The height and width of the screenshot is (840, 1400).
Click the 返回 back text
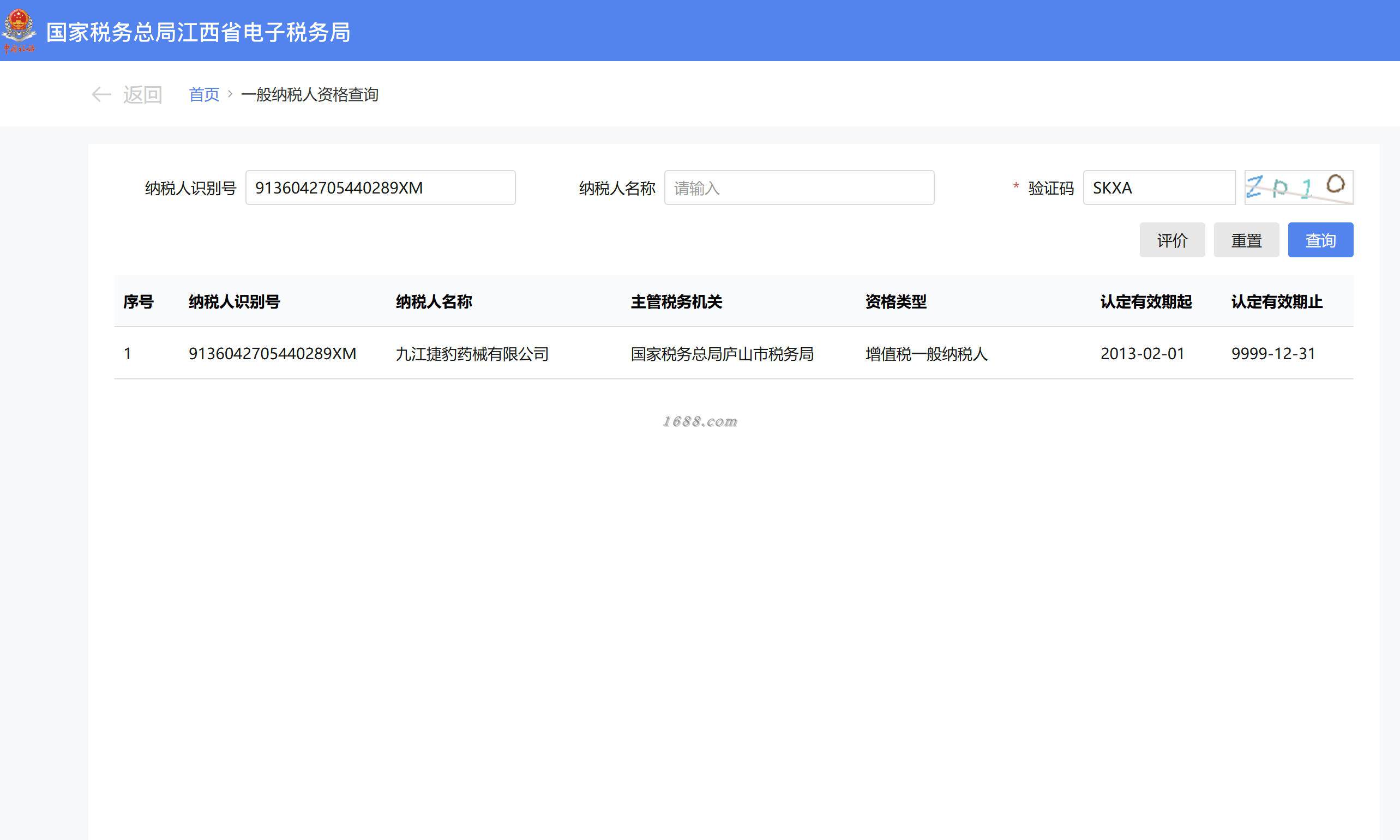[142, 94]
